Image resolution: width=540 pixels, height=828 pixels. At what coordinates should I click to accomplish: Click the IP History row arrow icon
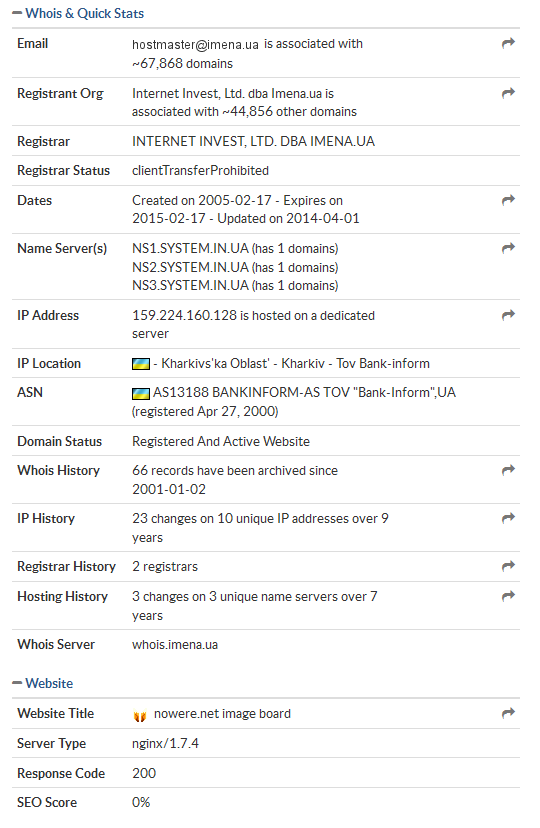508,518
